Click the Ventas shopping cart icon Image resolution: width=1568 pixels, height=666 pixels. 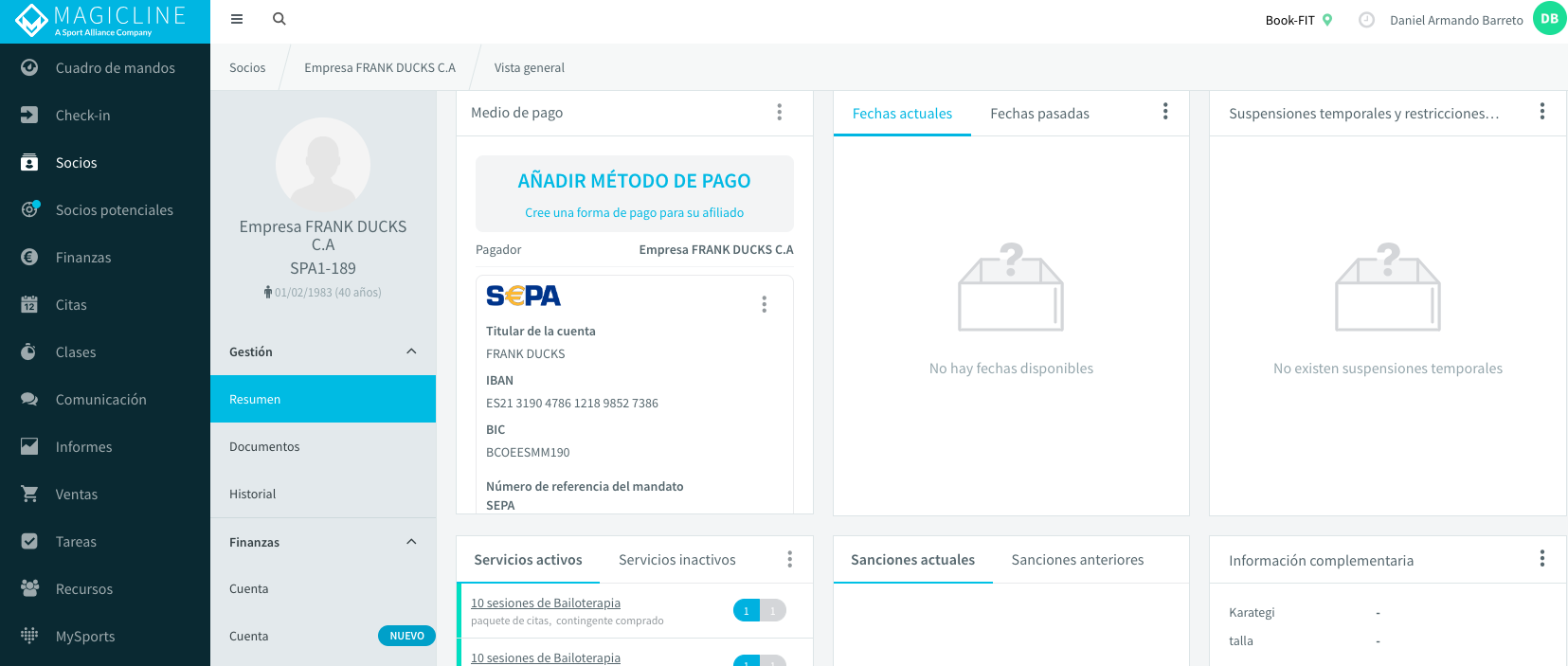coord(29,494)
